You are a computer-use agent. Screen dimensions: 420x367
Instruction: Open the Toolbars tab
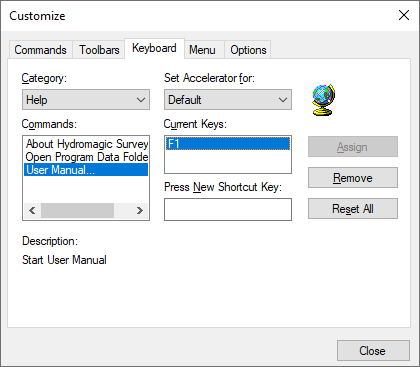tap(99, 50)
